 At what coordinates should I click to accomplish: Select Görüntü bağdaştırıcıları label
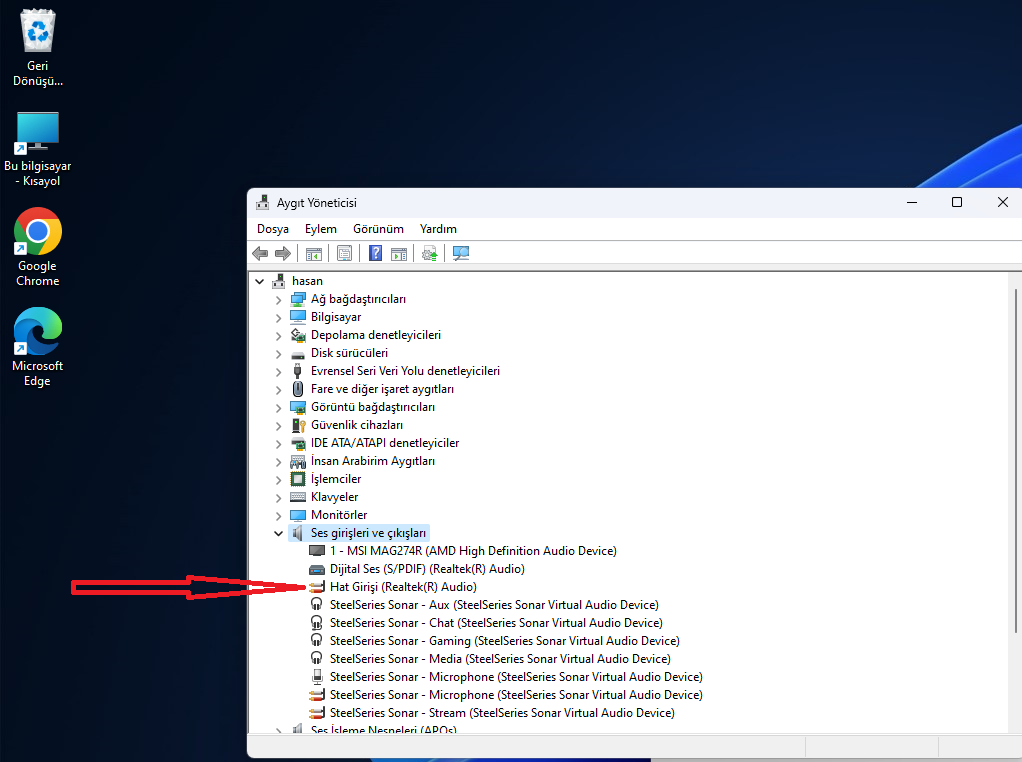(373, 407)
